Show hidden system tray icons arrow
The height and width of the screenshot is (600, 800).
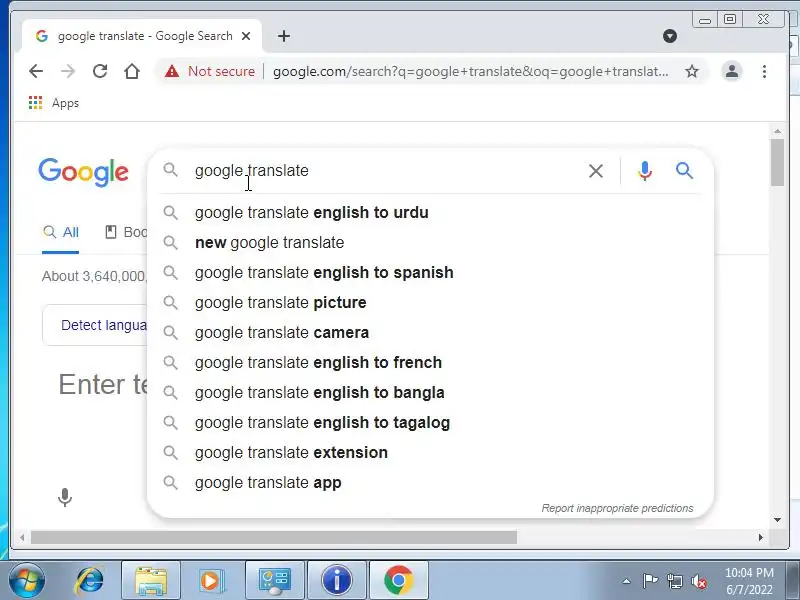[627, 580]
